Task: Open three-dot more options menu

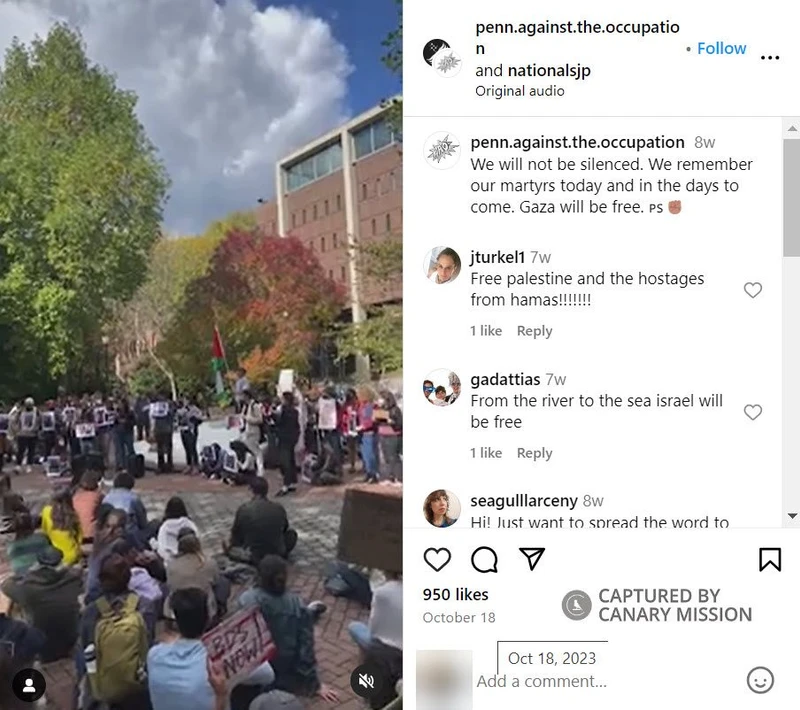Action: pos(769,58)
